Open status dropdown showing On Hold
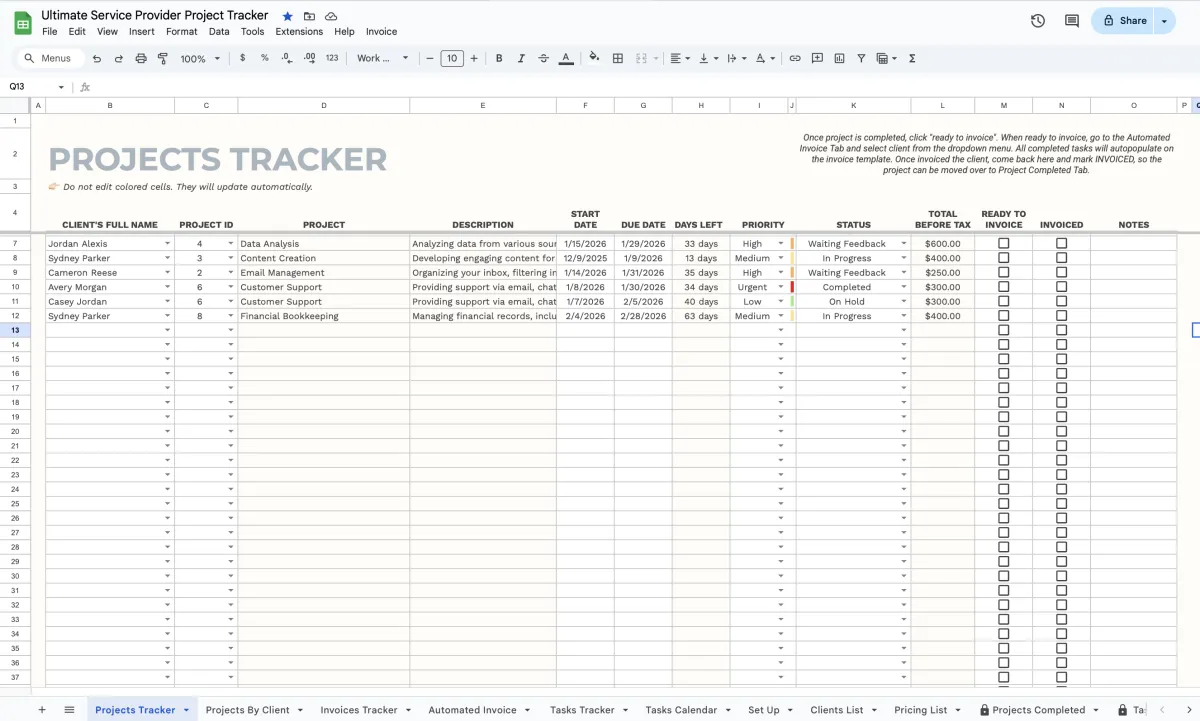This screenshot has height=721, width=1200. 904,301
